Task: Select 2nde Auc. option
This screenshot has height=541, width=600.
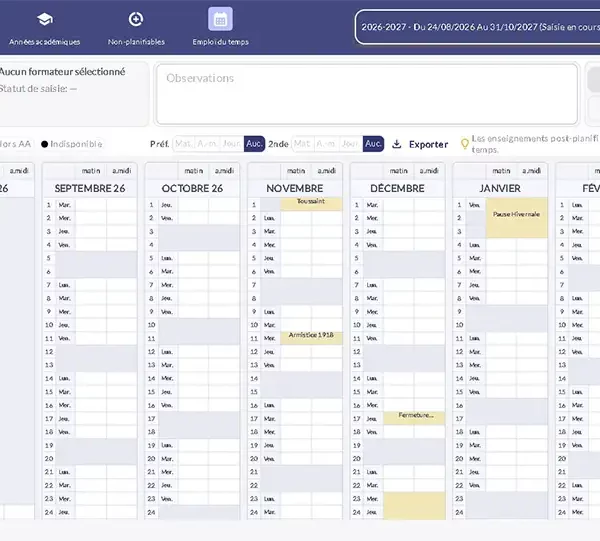Action: tap(373, 144)
